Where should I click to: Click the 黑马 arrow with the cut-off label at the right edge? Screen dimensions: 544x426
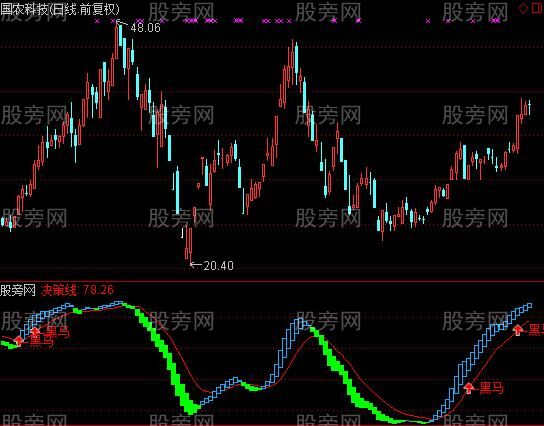pyautogui.click(x=518, y=330)
